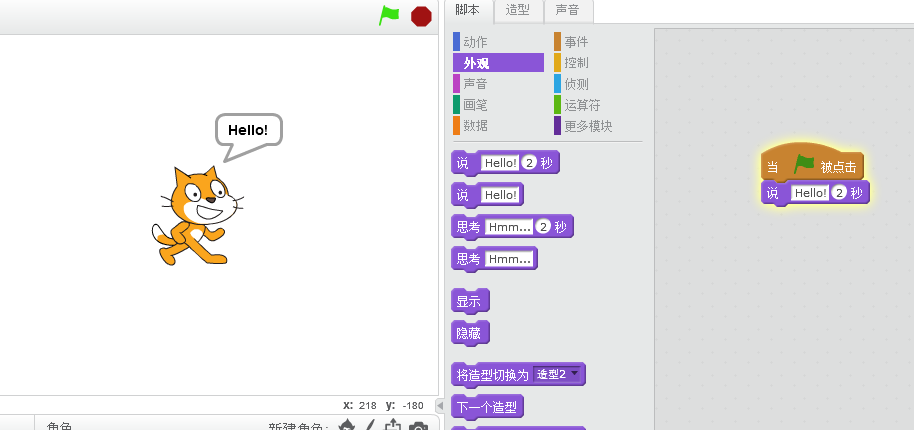Image resolution: width=914 pixels, height=430 pixels.
Task: Edit seconds value in palette 思考 block
Action: 543,227
